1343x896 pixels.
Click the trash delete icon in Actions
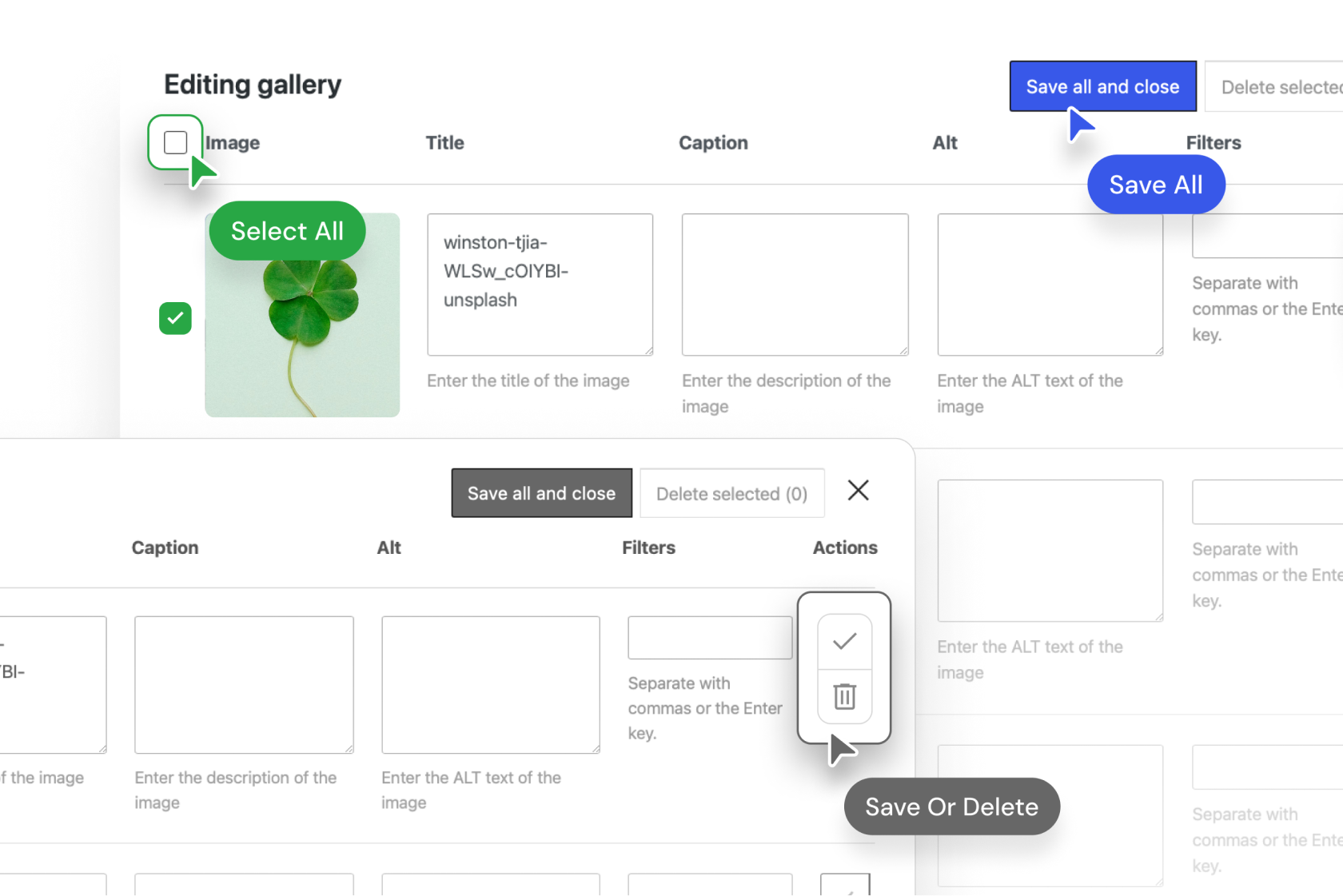pyautogui.click(x=844, y=696)
